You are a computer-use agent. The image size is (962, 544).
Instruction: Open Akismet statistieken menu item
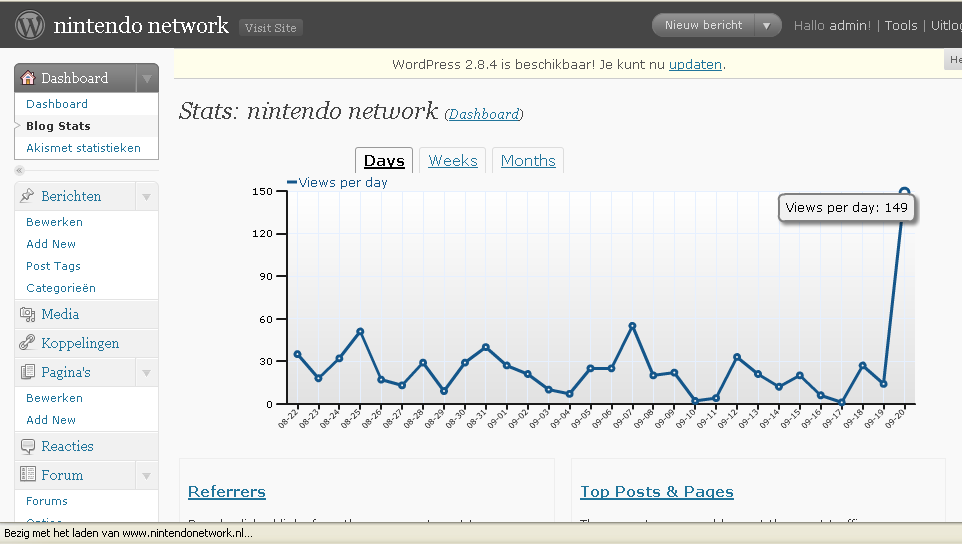[x=83, y=148]
